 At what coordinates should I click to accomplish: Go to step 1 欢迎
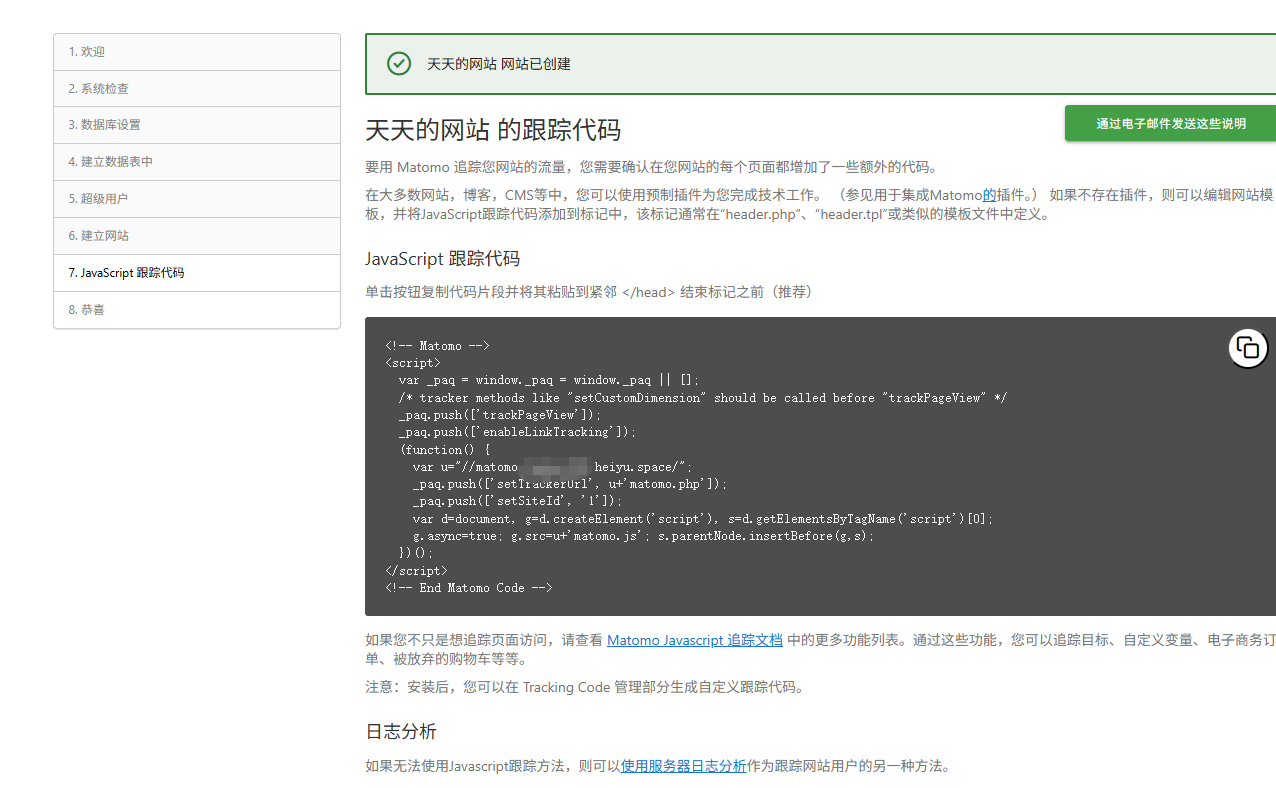tap(197, 52)
